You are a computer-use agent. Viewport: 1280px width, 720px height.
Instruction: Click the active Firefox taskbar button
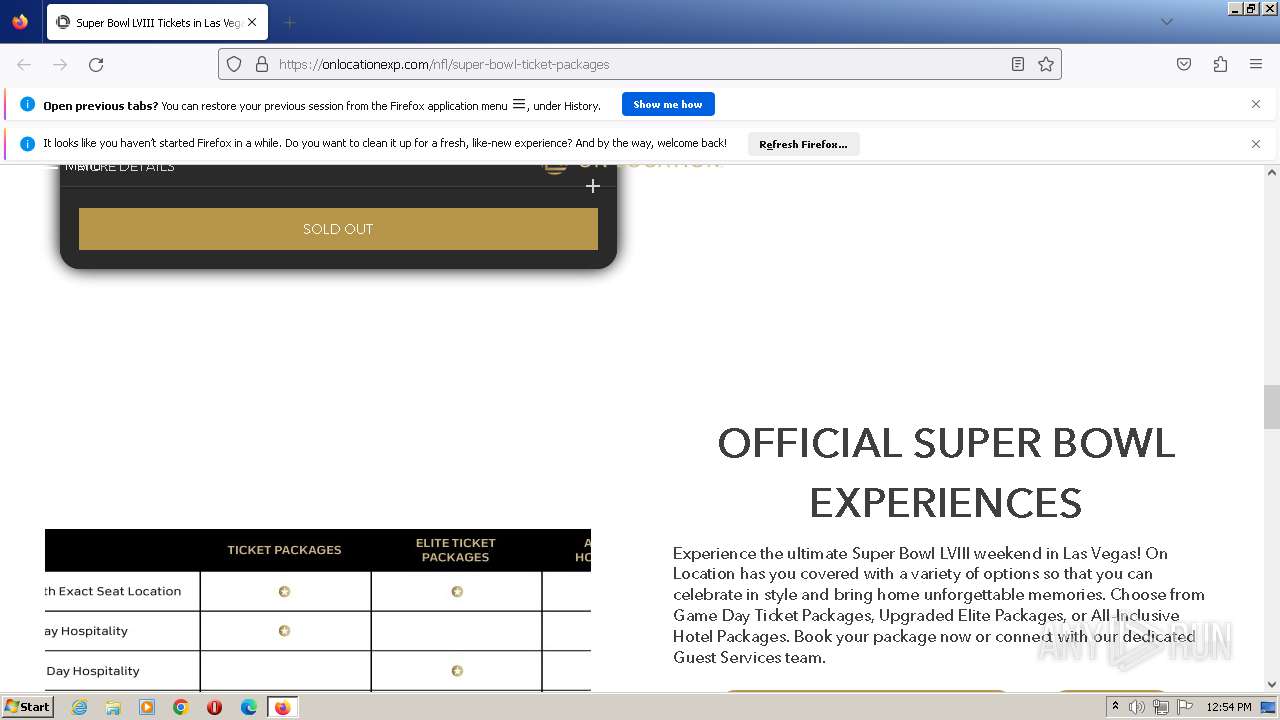(282, 707)
